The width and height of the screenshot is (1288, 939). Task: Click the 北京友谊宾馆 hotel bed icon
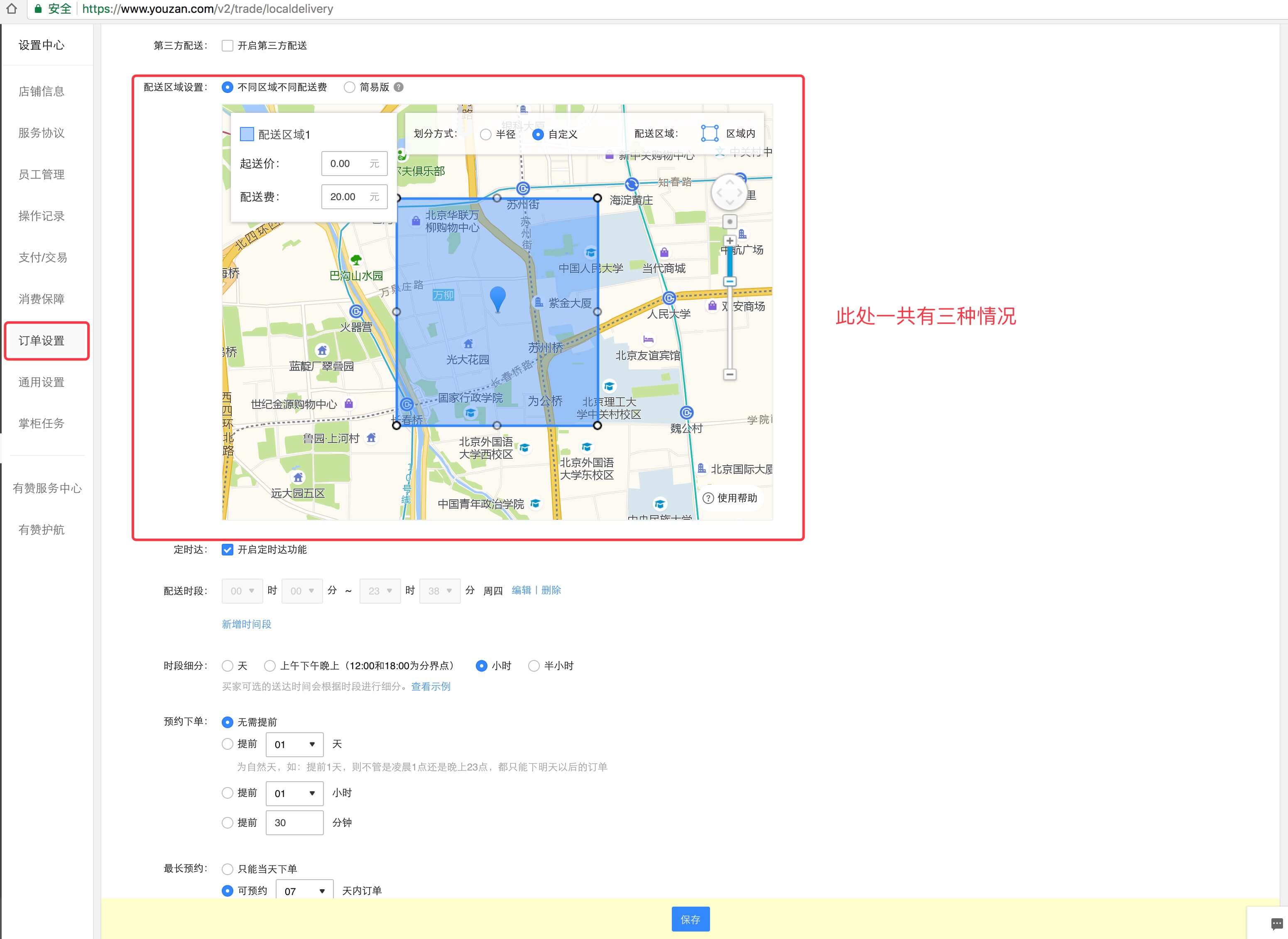click(x=648, y=340)
